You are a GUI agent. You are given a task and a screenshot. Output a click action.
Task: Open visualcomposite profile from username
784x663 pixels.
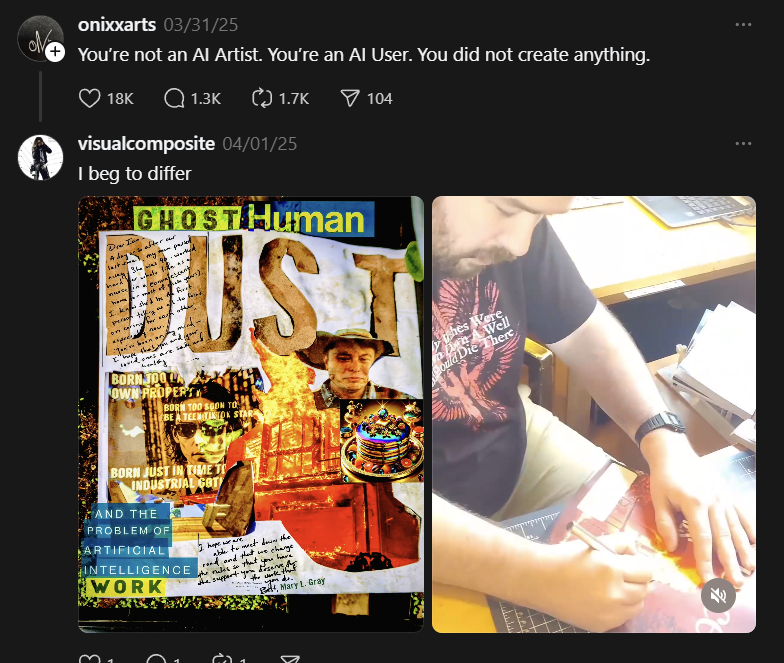pos(146,144)
